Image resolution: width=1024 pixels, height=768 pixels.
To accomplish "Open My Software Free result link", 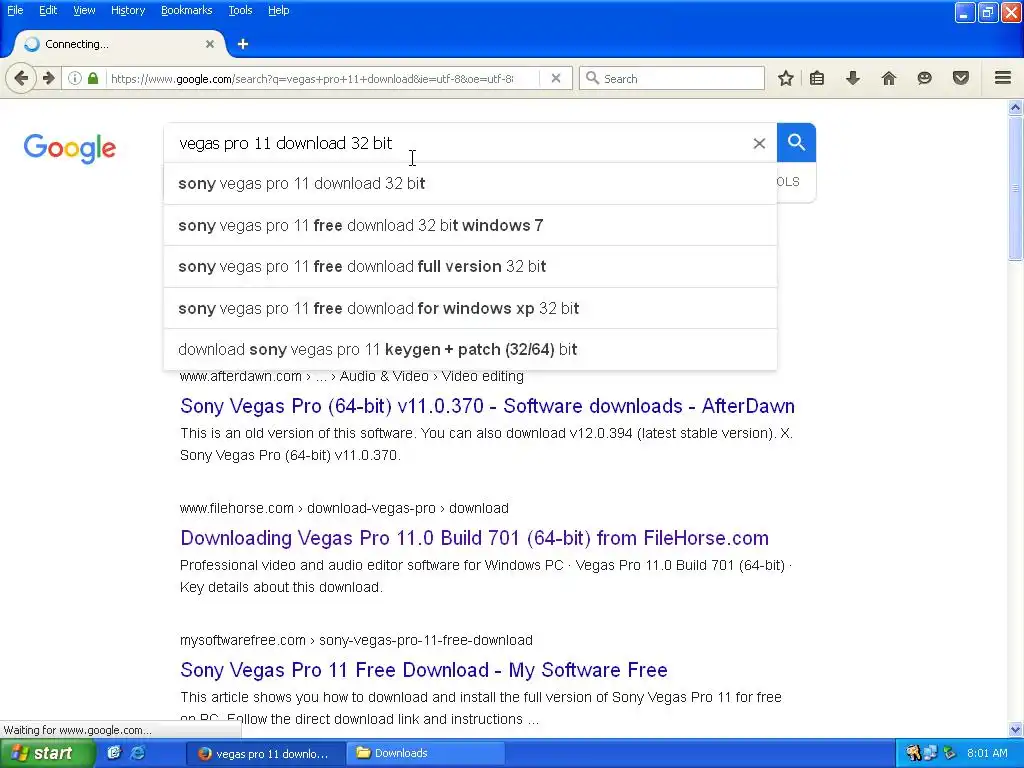I will (424, 670).
